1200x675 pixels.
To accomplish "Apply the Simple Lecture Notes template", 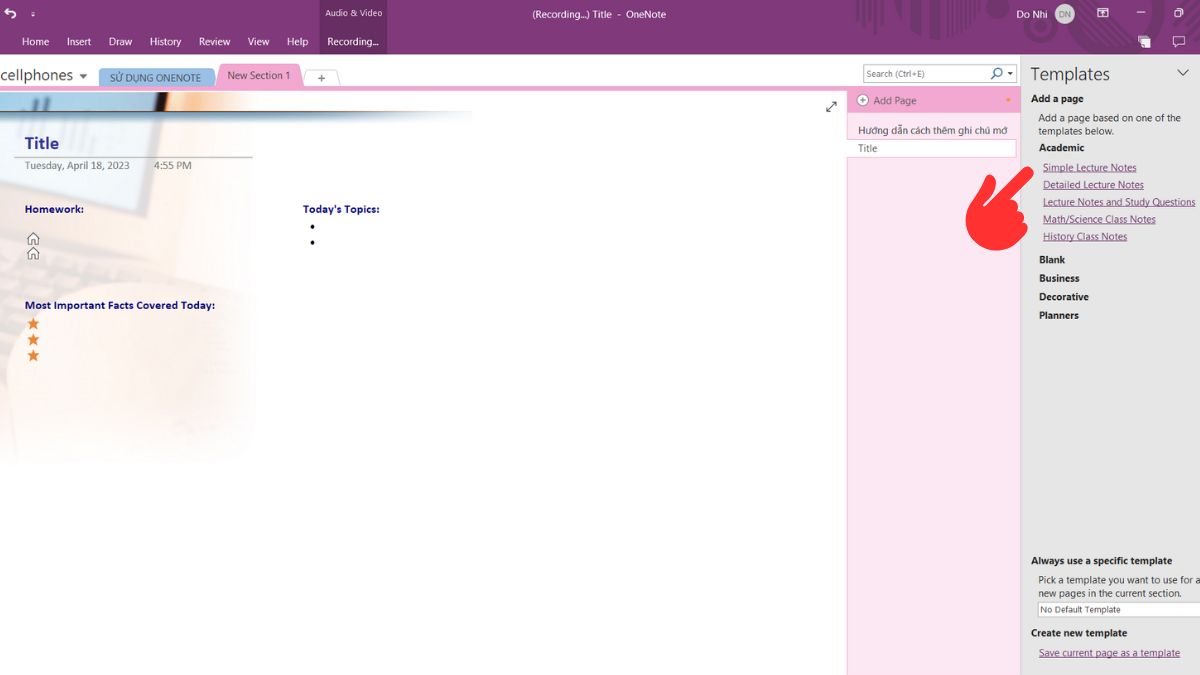I will point(1089,168).
